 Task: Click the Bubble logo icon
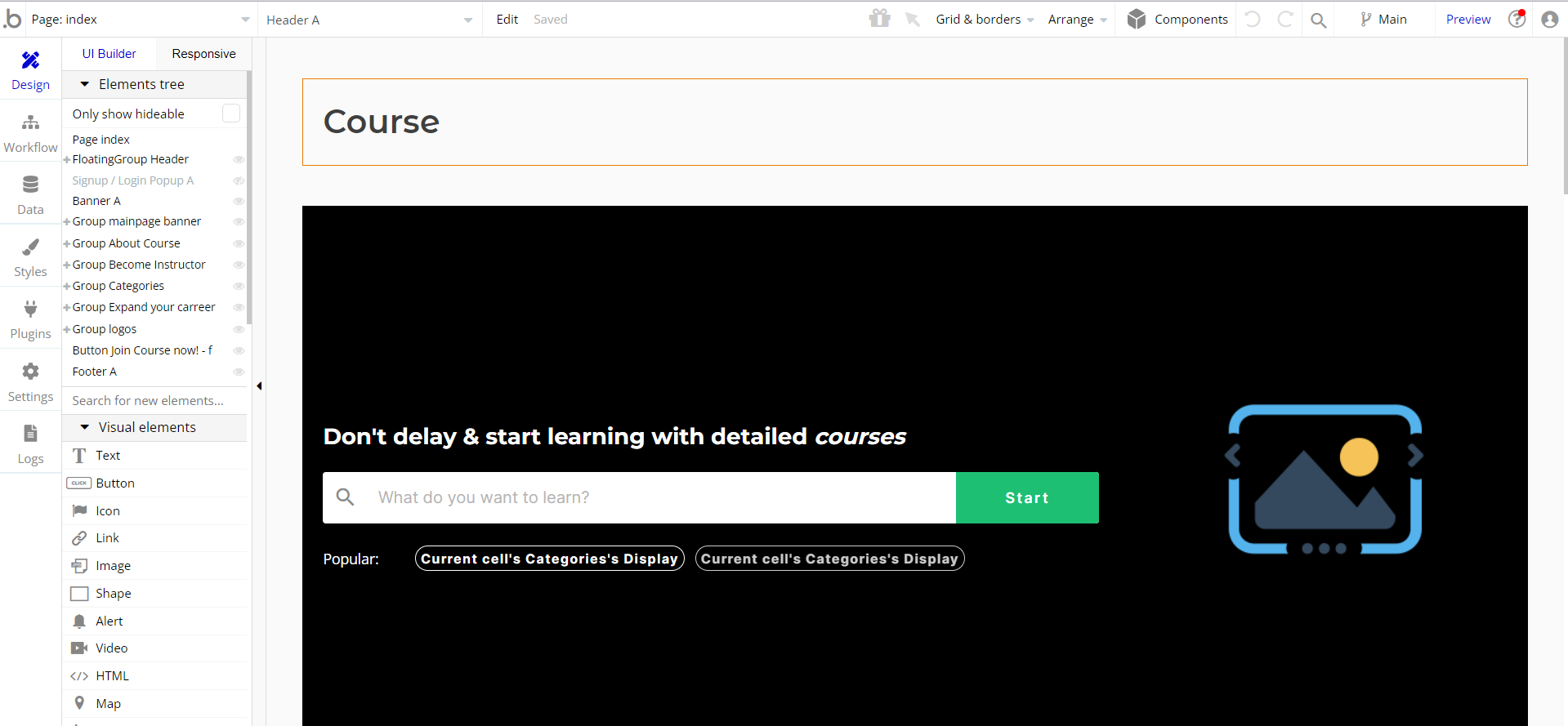coord(13,19)
